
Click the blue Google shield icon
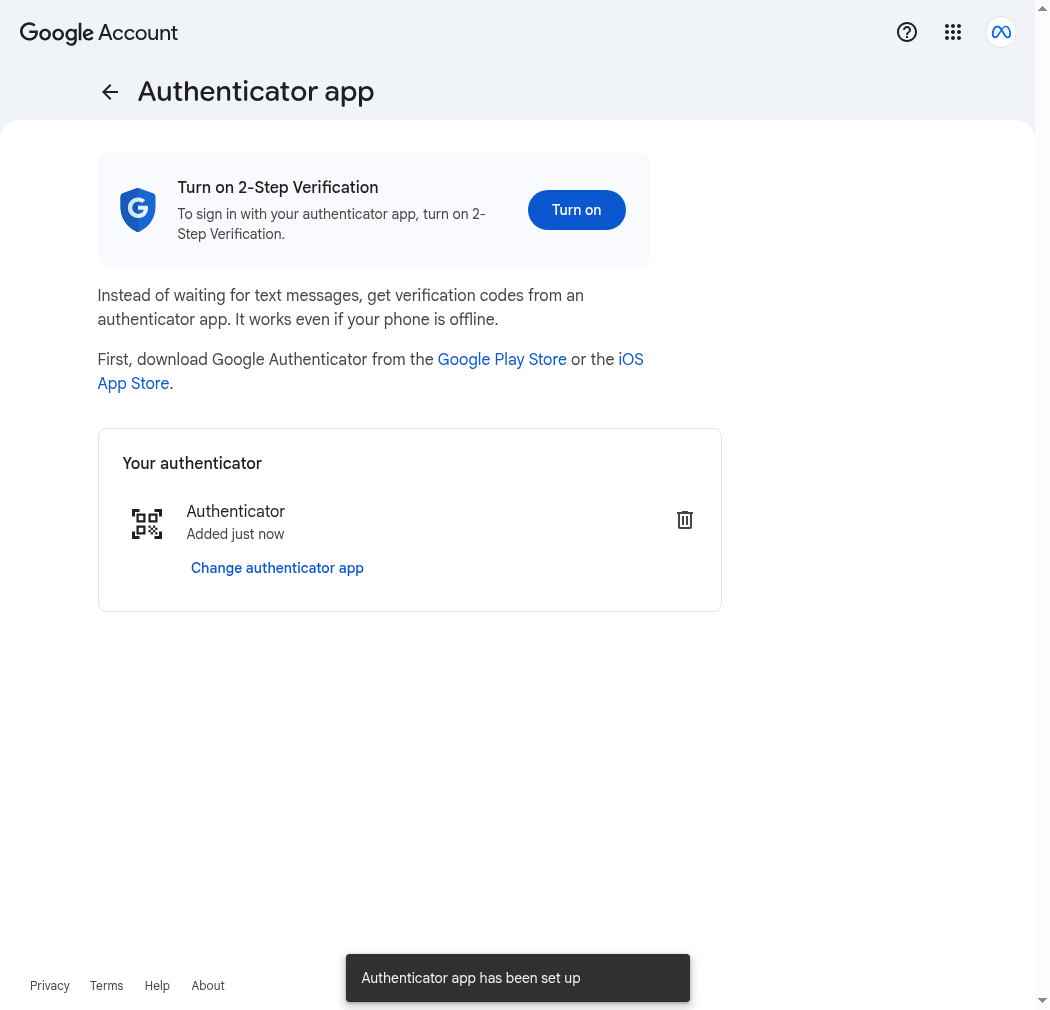[x=138, y=210]
